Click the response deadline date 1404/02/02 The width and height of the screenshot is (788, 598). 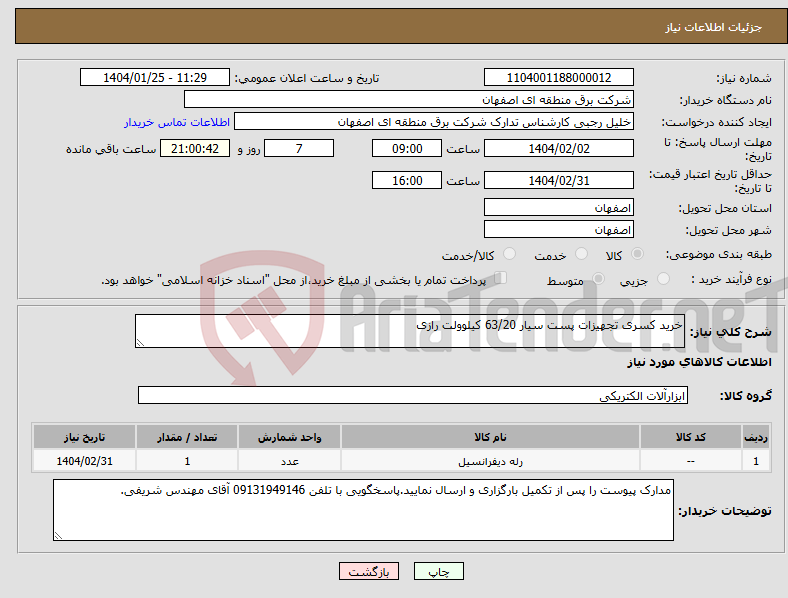558,148
